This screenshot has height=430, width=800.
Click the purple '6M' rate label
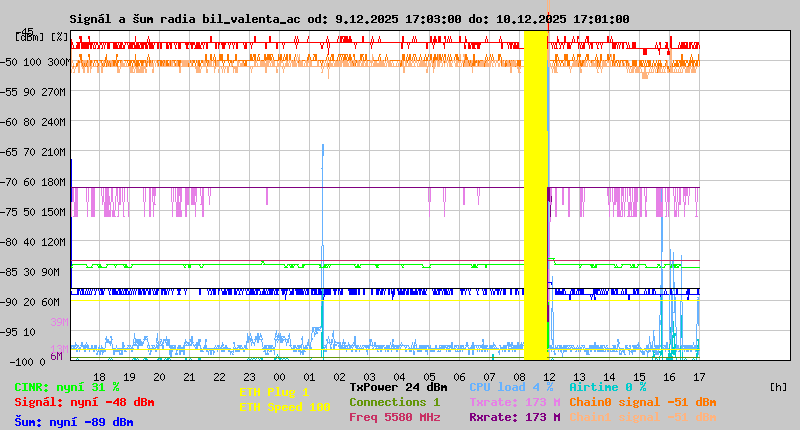pyautogui.click(x=57, y=356)
